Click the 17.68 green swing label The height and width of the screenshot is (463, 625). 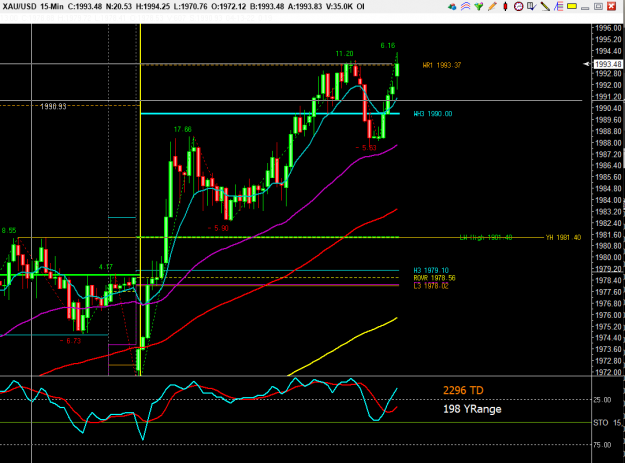point(183,129)
